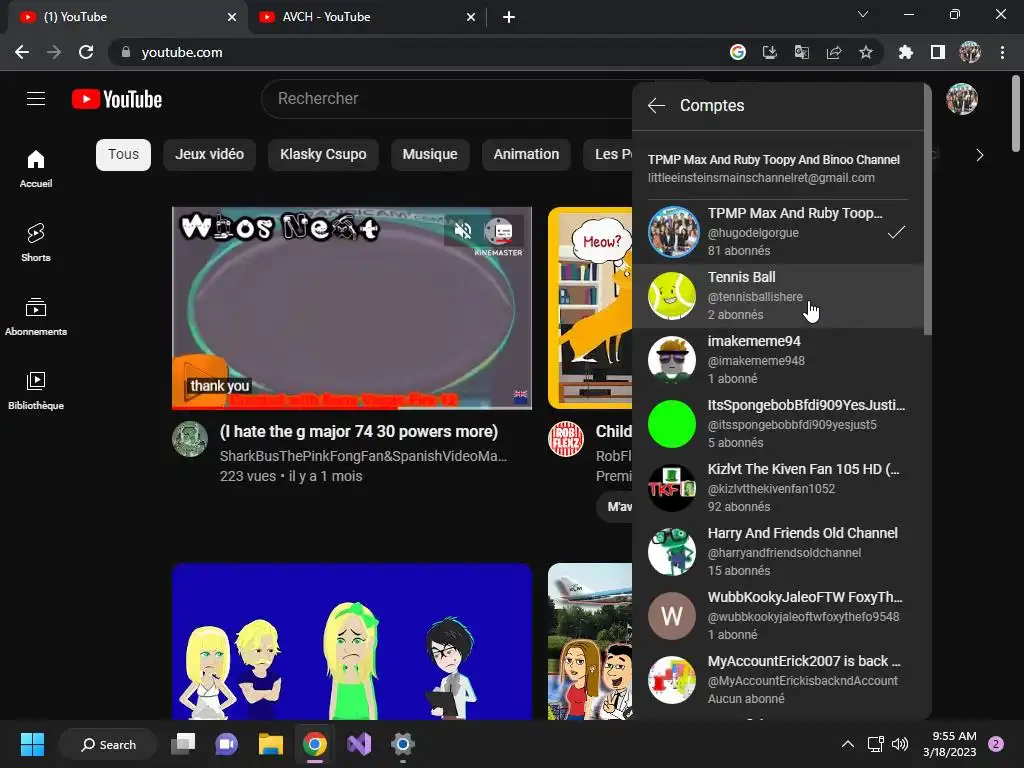Open a new browser tab
Image resolution: width=1024 pixels, height=768 pixels.
click(x=509, y=17)
